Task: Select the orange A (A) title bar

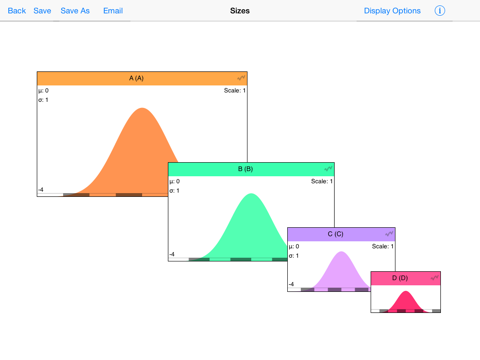Action: 142,78
